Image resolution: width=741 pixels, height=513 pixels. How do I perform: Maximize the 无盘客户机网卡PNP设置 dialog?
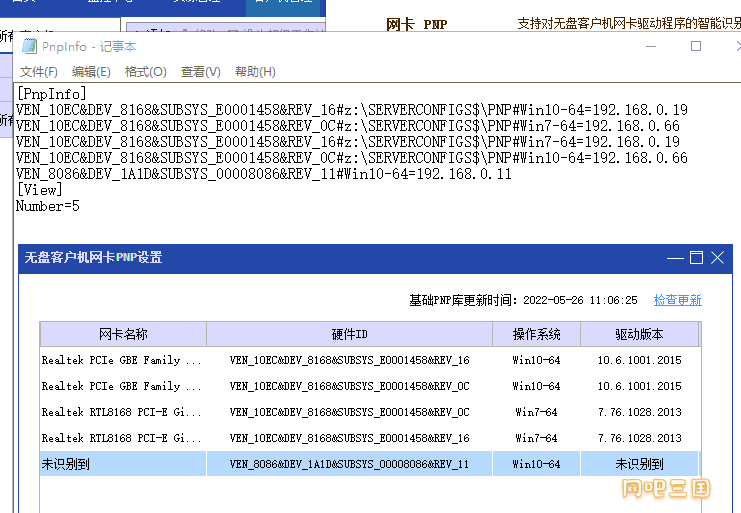tap(697, 258)
